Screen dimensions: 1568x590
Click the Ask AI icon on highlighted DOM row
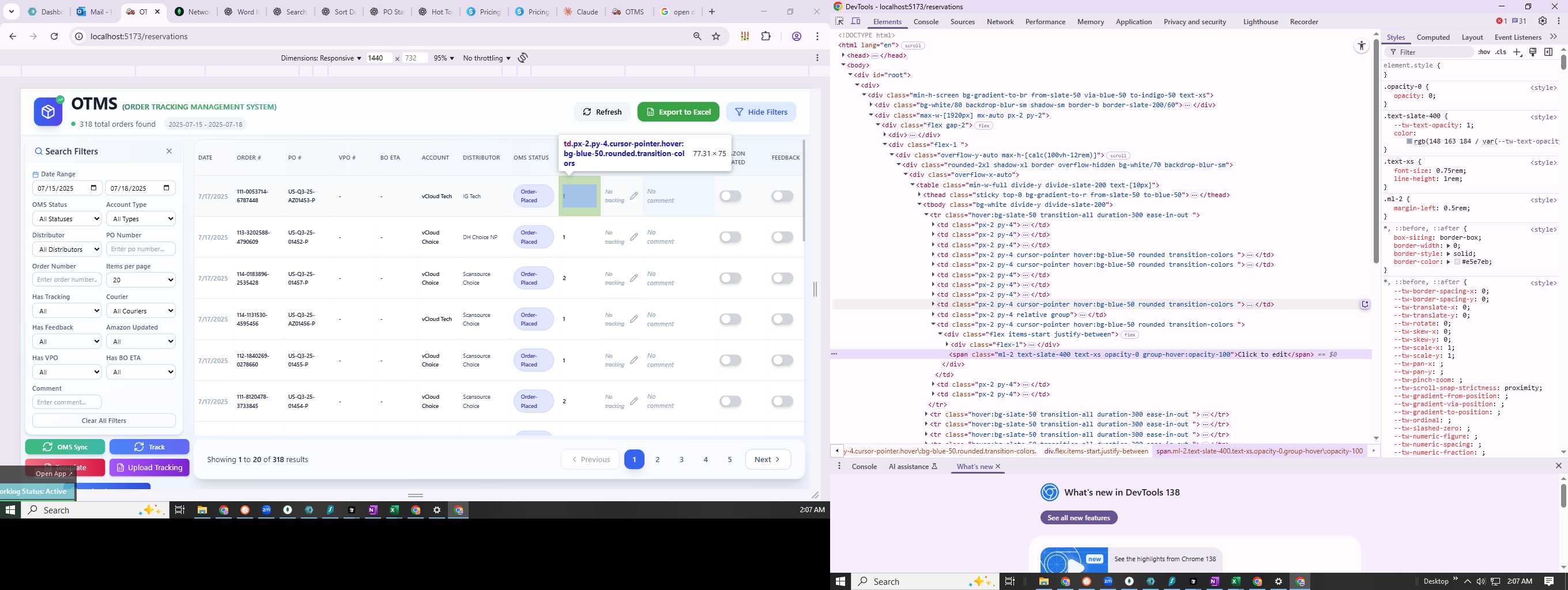[x=1365, y=305]
